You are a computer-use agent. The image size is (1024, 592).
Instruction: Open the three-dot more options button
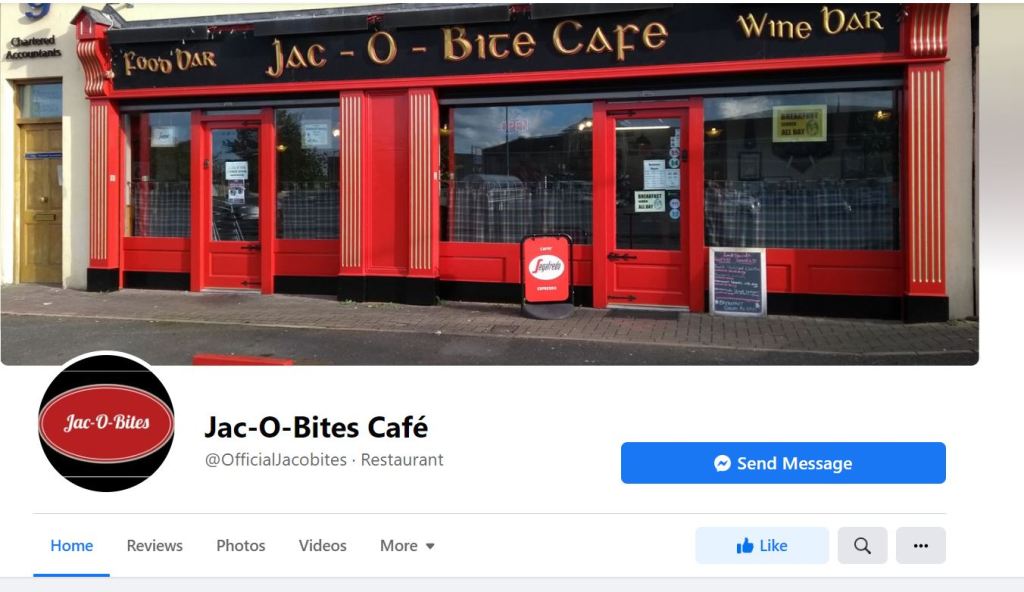pyautogui.click(x=921, y=546)
